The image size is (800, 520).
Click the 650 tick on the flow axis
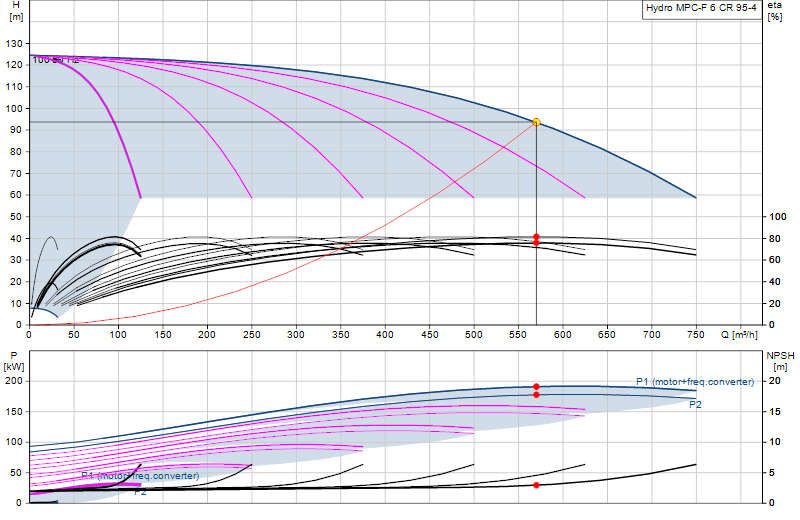point(607,335)
